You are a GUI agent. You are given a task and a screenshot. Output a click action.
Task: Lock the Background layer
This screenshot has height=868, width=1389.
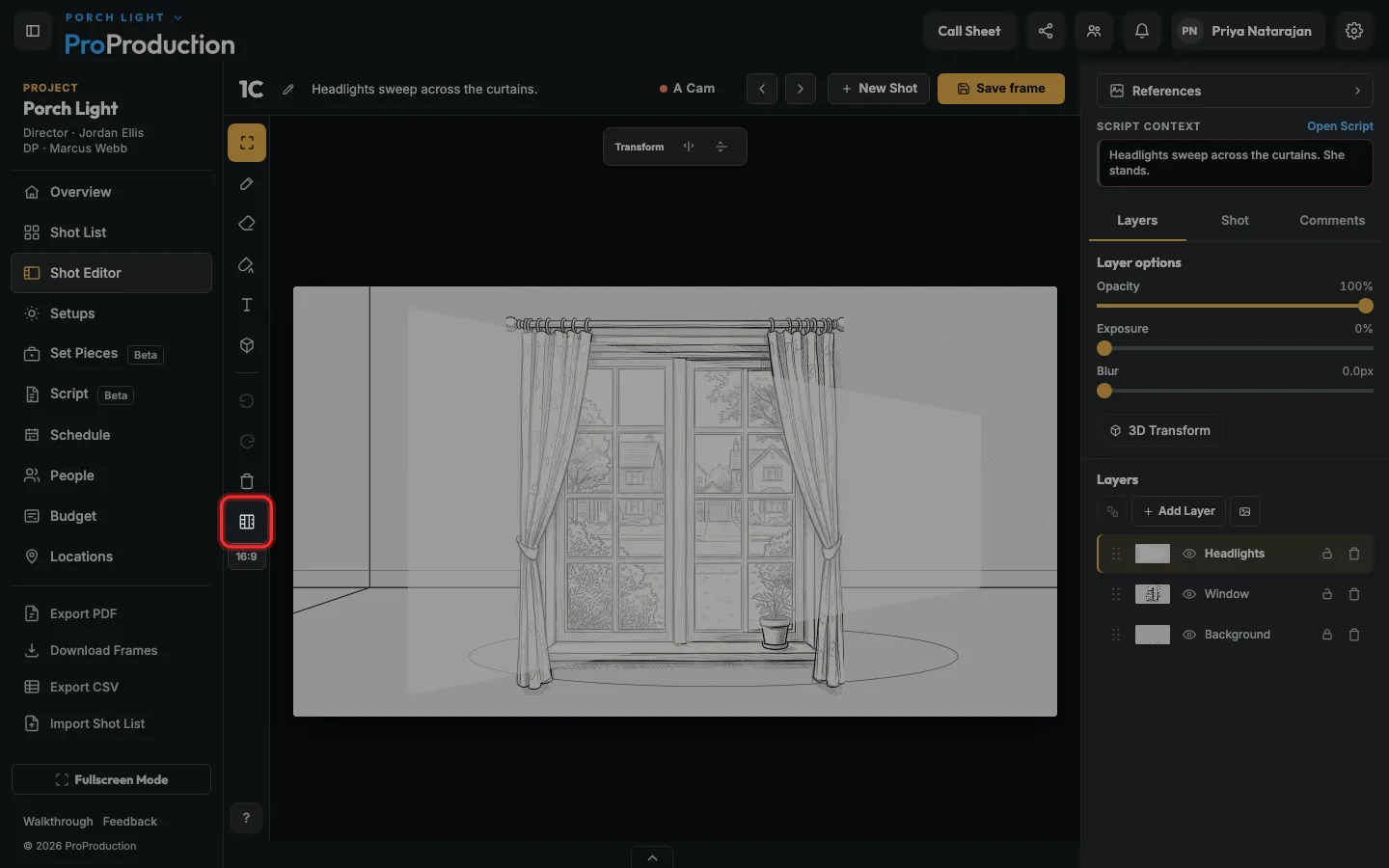click(1327, 635)
